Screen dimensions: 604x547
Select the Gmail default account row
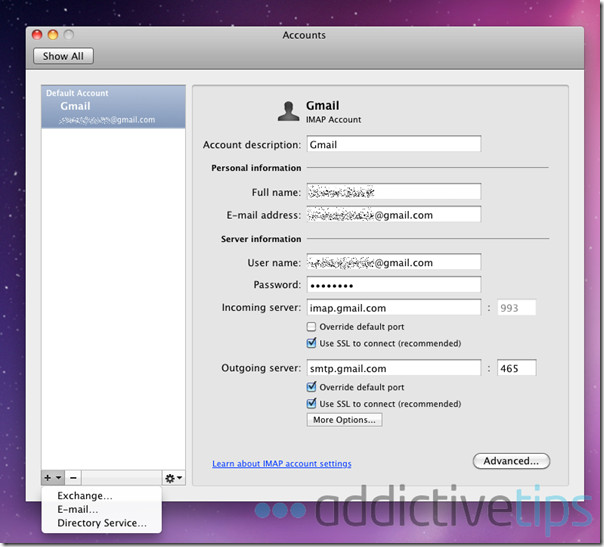113,107
